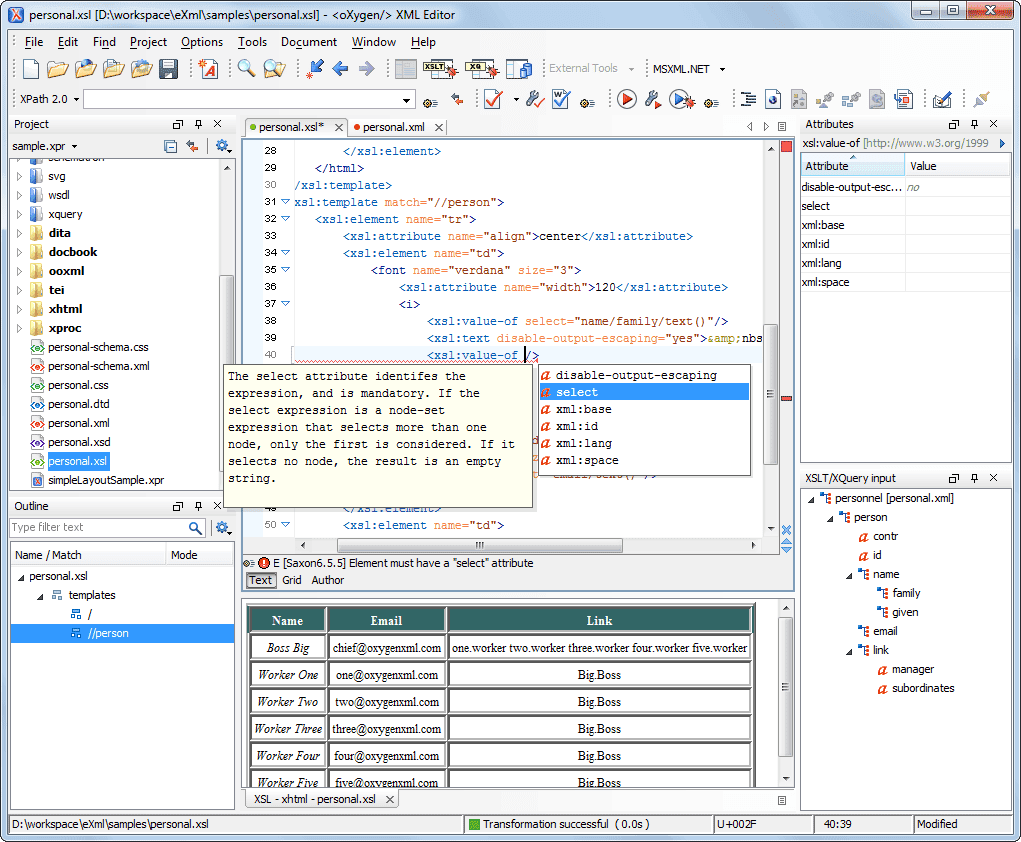Click the XPath options gear icon
Screen dimensions: 1021x842
coord(430,102)
